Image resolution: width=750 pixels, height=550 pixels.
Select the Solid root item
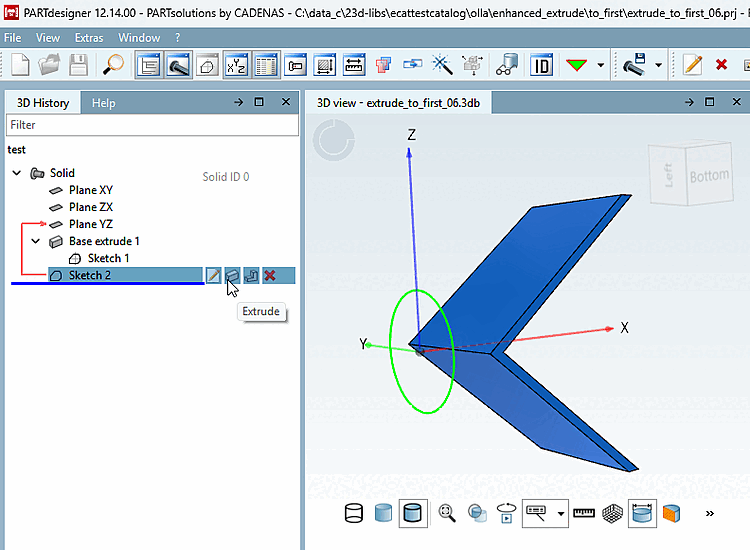pyautogui.click(x=62, y=173)
